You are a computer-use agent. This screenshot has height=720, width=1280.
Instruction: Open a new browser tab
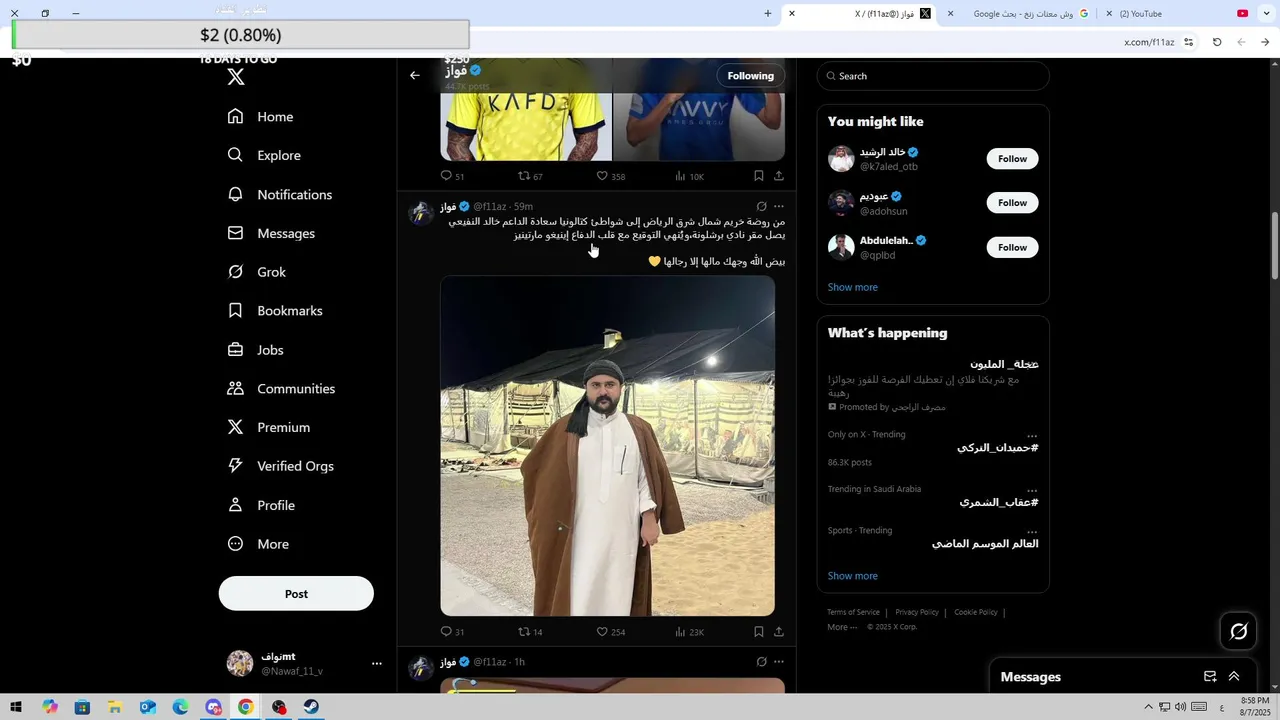[768, 14]
